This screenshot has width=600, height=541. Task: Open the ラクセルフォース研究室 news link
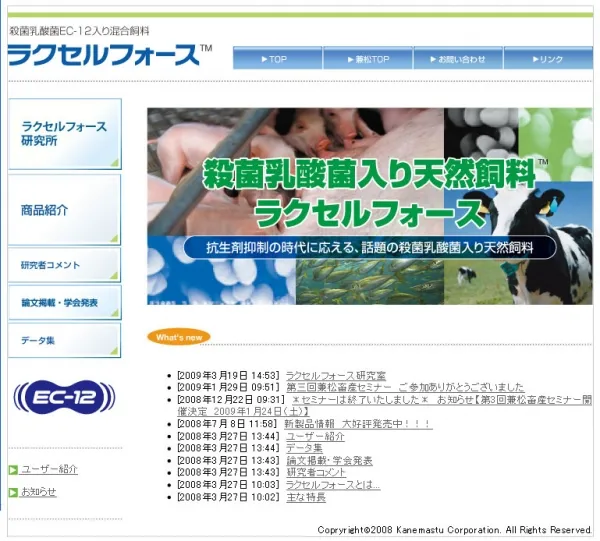336,376
